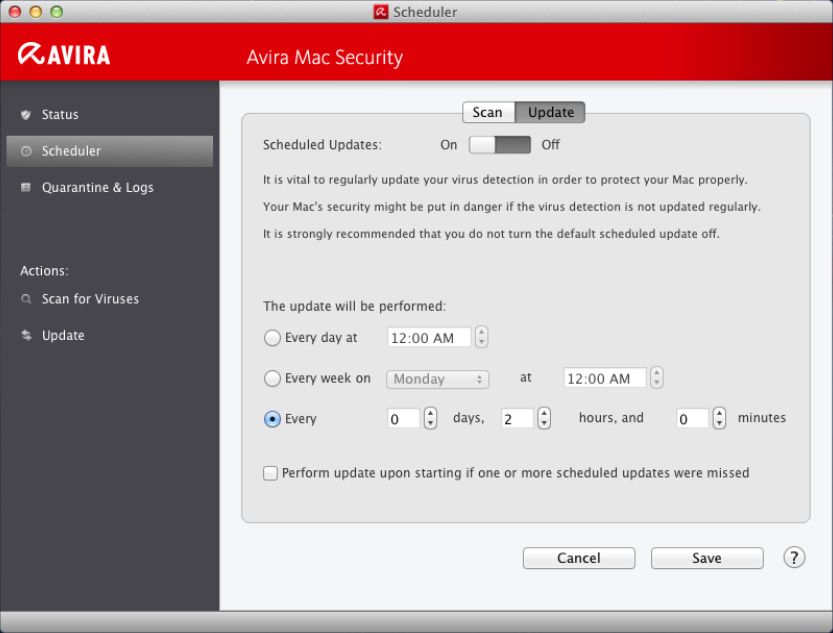This screenshot has height=633, width=833.
Task: Click the Scheduled Updates label
Action: point(322,145)
